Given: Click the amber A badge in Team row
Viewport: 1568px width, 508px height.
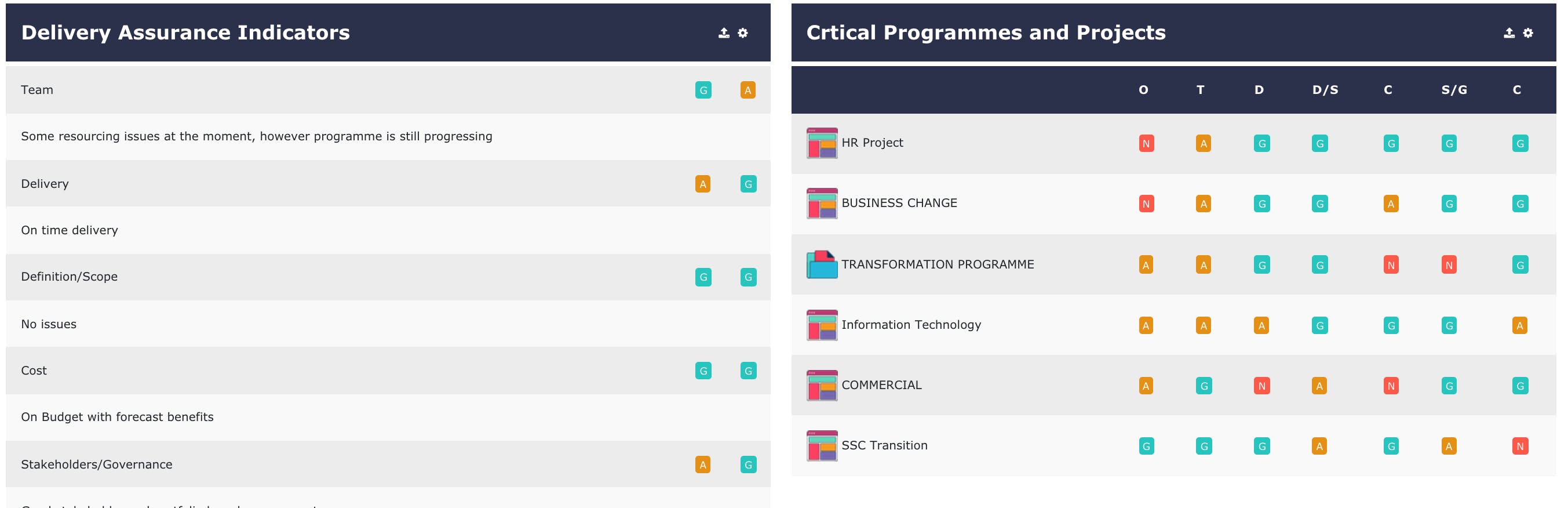Looking at the screenshot, I should pyautogui.click(x=748, y=90).
